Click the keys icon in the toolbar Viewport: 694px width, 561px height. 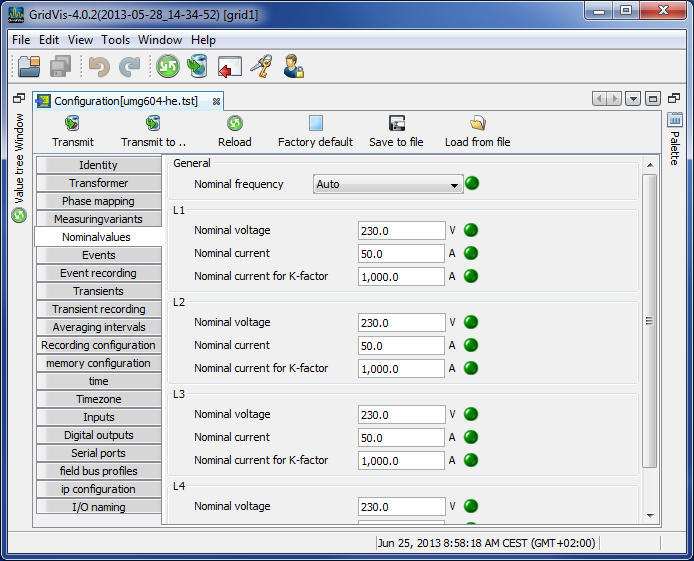pos(261,67)
